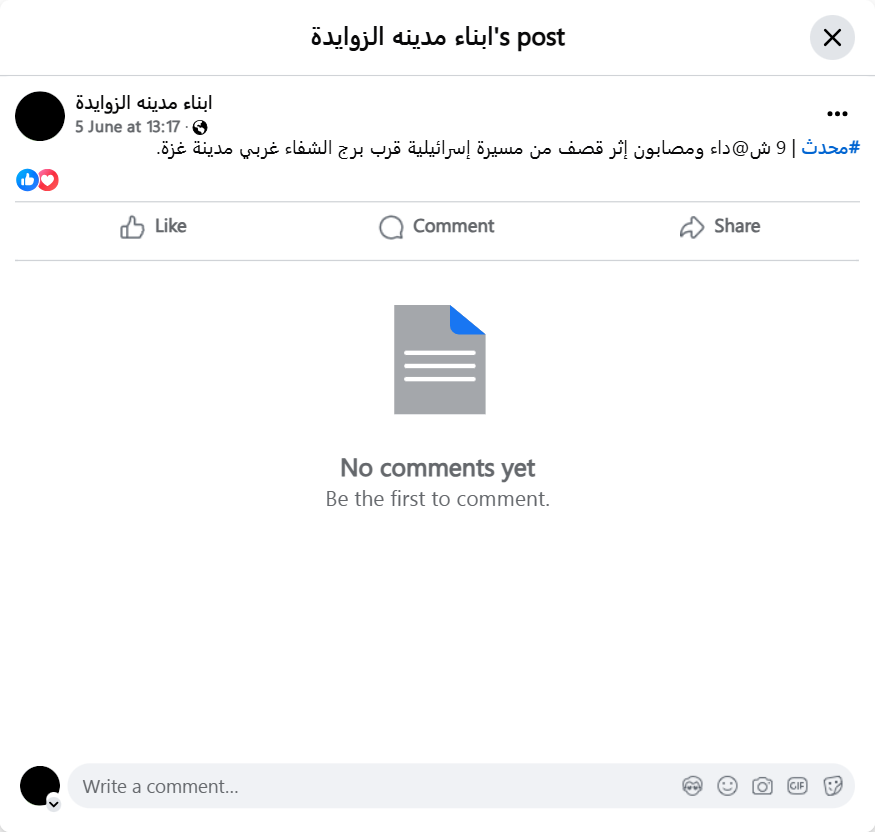Open the three-dot post options menu

pos(837,114)
